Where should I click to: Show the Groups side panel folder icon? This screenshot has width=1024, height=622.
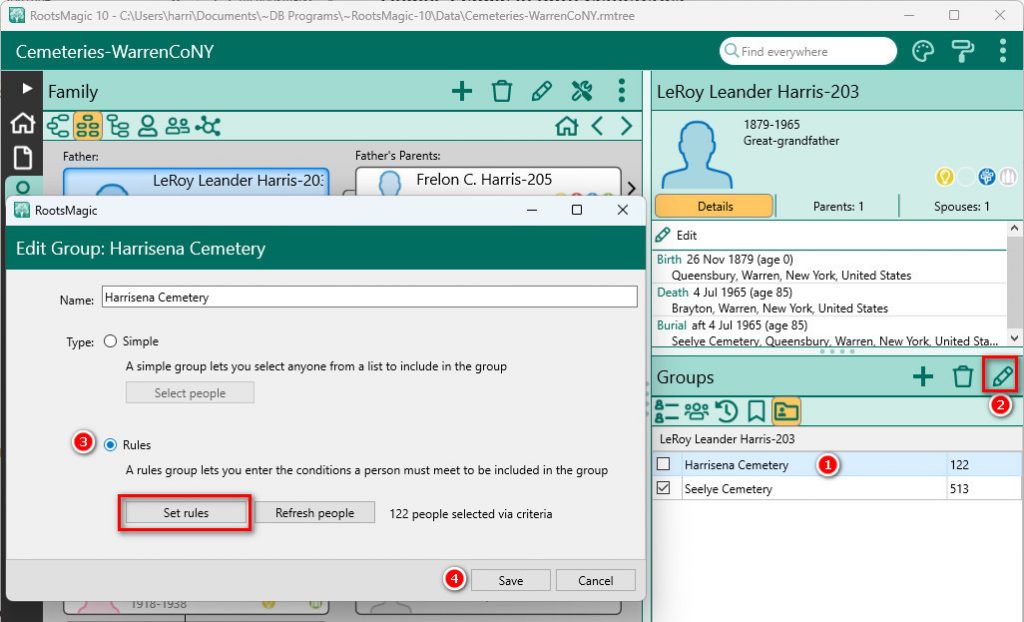(786, 411)
